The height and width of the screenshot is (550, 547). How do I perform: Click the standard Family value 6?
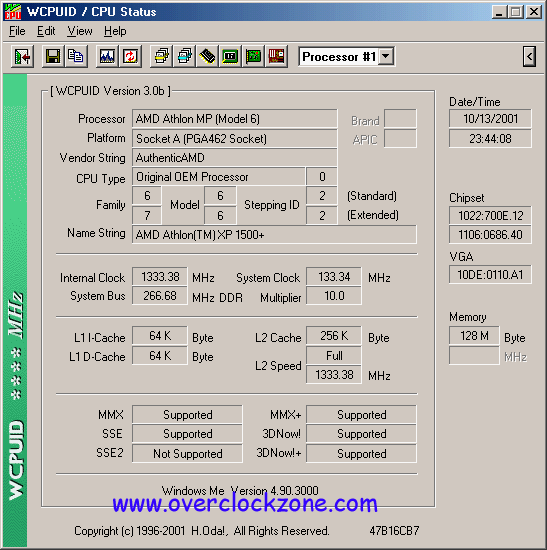click(147, 196)
